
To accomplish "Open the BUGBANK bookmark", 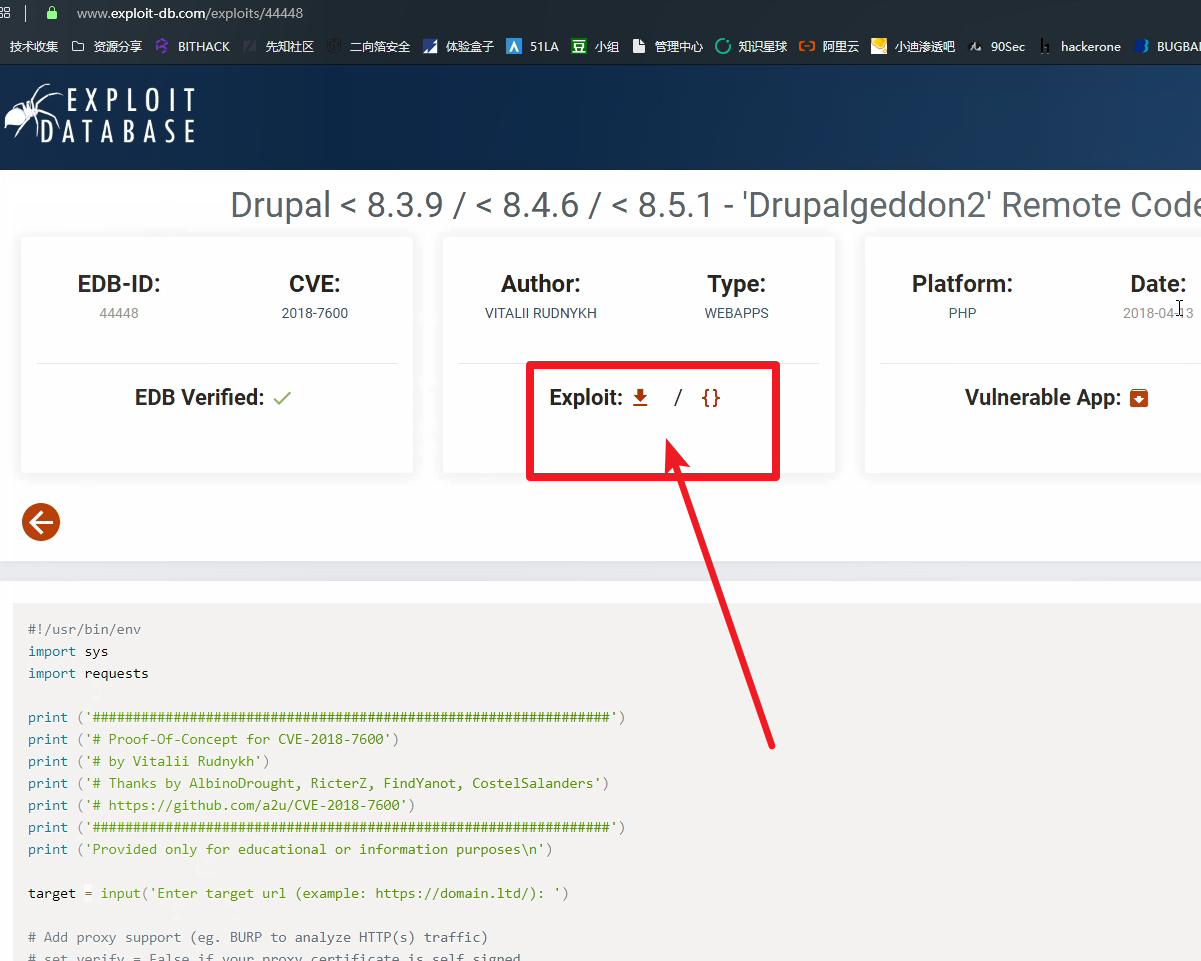I will tap(1167, 46).
